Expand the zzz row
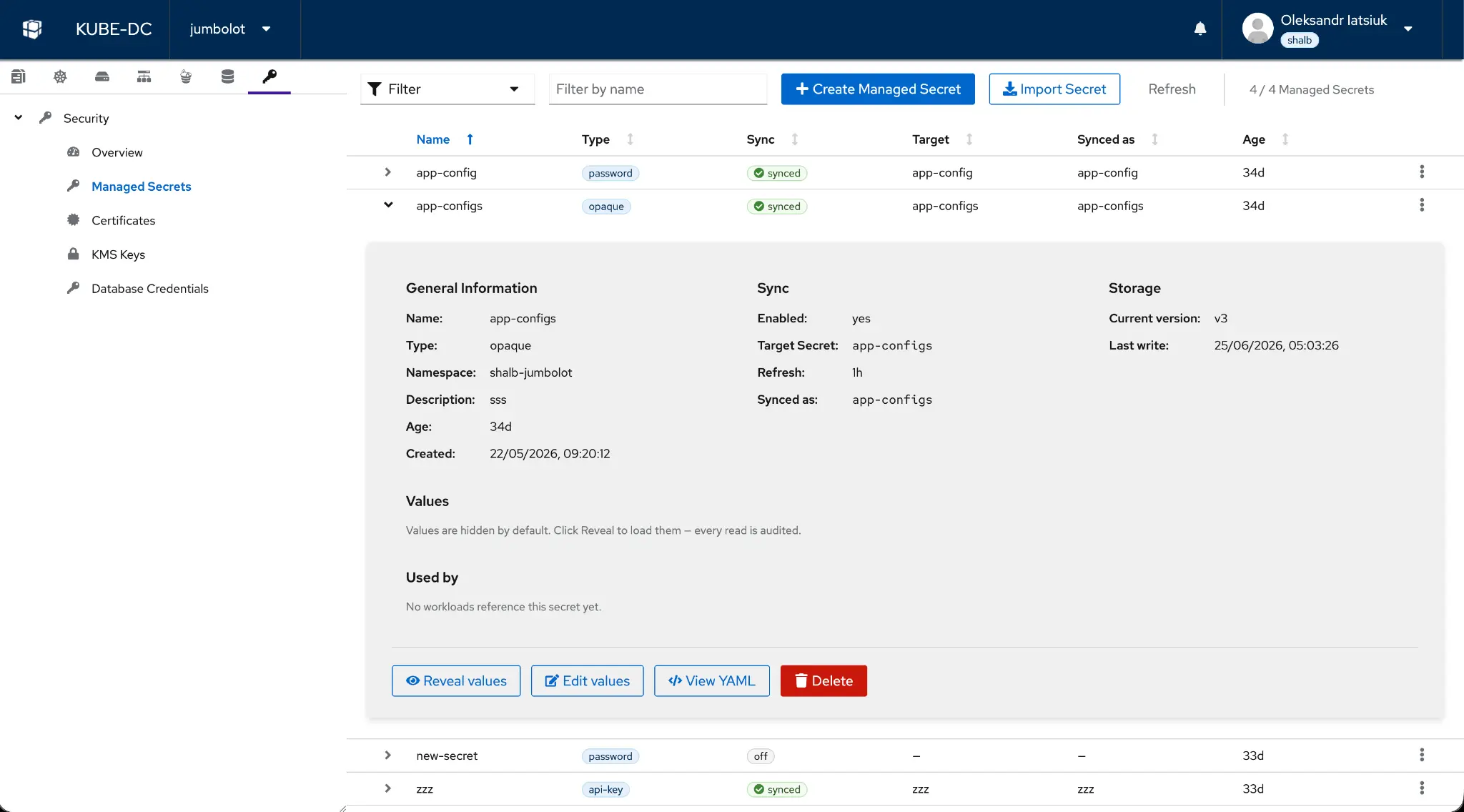The image size is (1464, 812). [387, 788]
